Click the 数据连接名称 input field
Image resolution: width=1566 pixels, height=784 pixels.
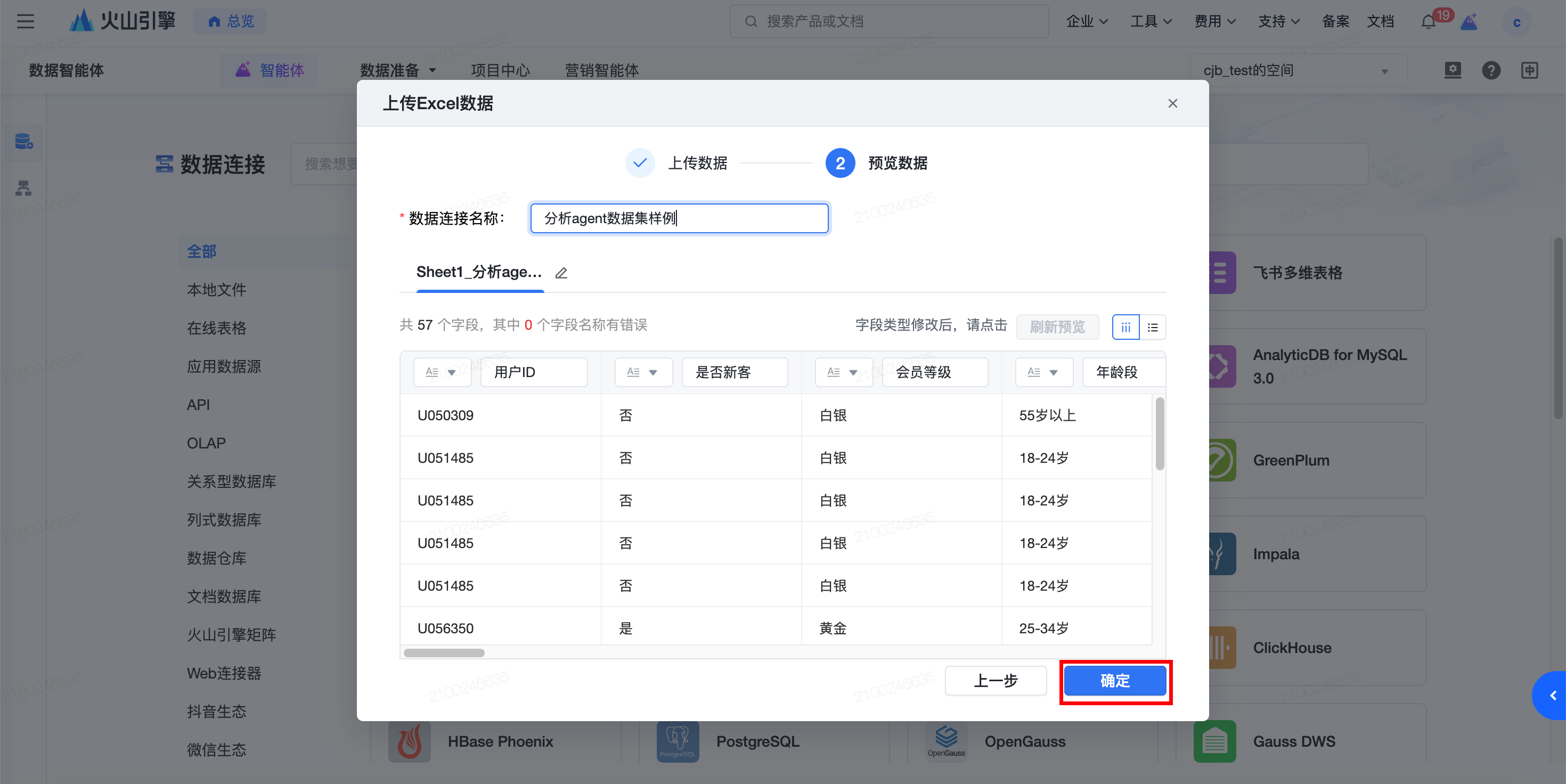click(x=679, y=218)
